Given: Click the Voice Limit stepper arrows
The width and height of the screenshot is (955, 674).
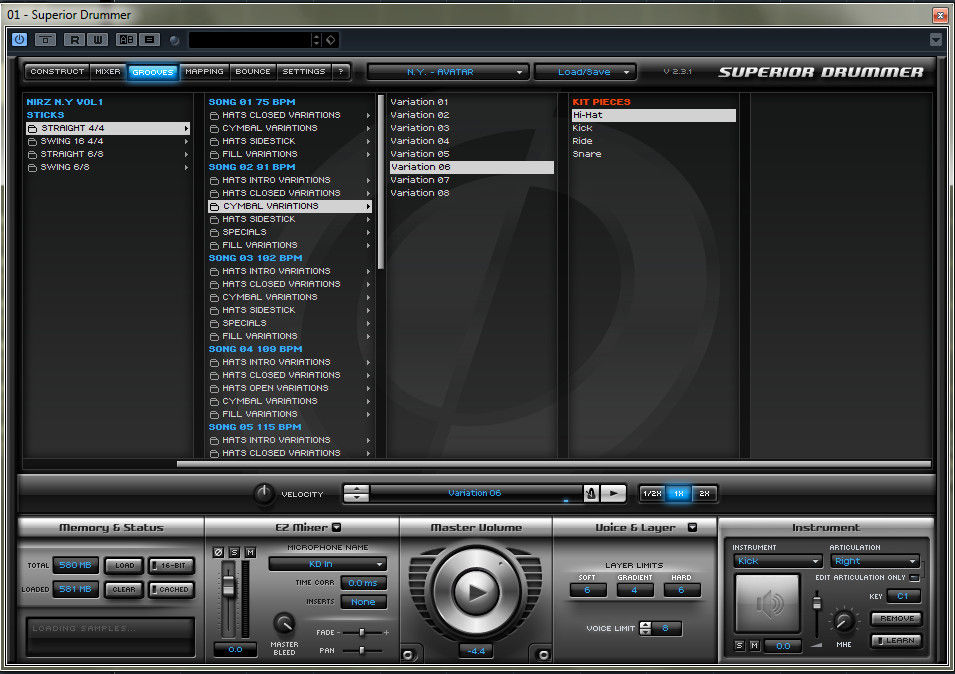Looking at the screenshot, I should click(x=645, y=628).
